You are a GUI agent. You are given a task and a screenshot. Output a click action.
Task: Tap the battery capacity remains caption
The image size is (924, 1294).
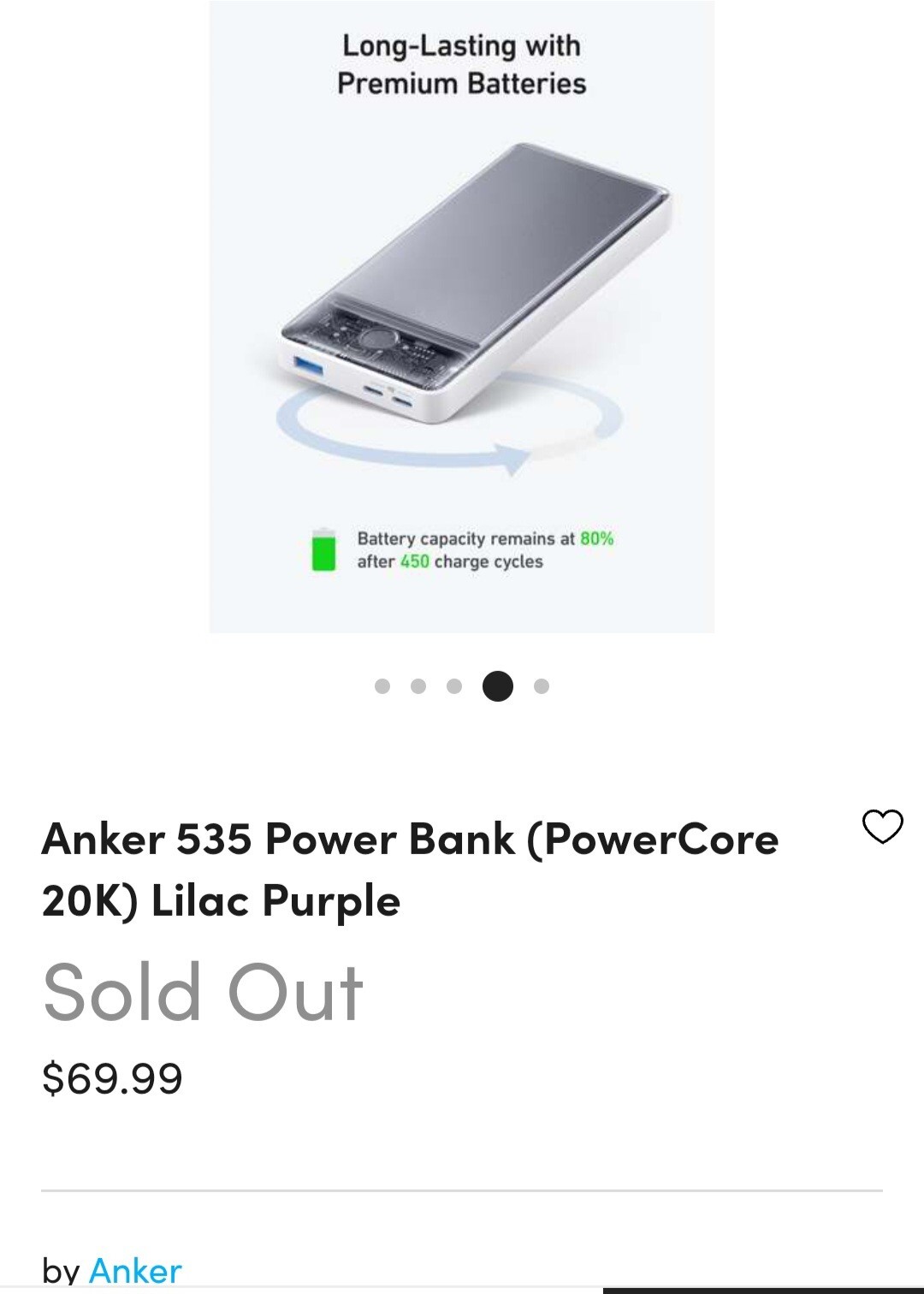click(484, 549)
